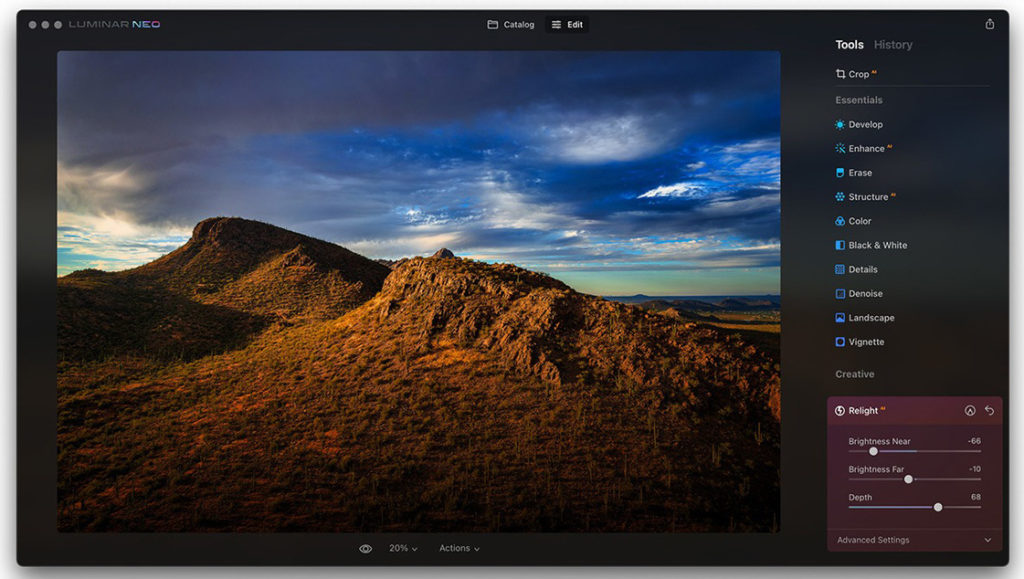This screenshot has height=579, width=1024.
Task: Select the Black & White tool
Action: click(x=873, y=245)
